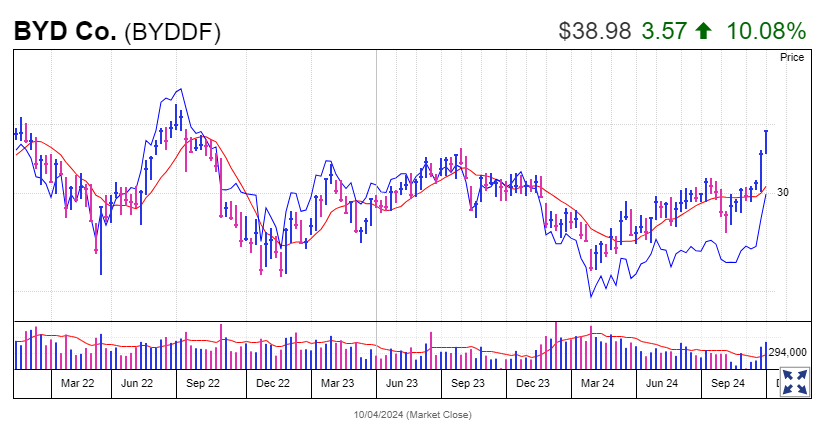Click the Dec 22 date label

(x=272, y=383)
